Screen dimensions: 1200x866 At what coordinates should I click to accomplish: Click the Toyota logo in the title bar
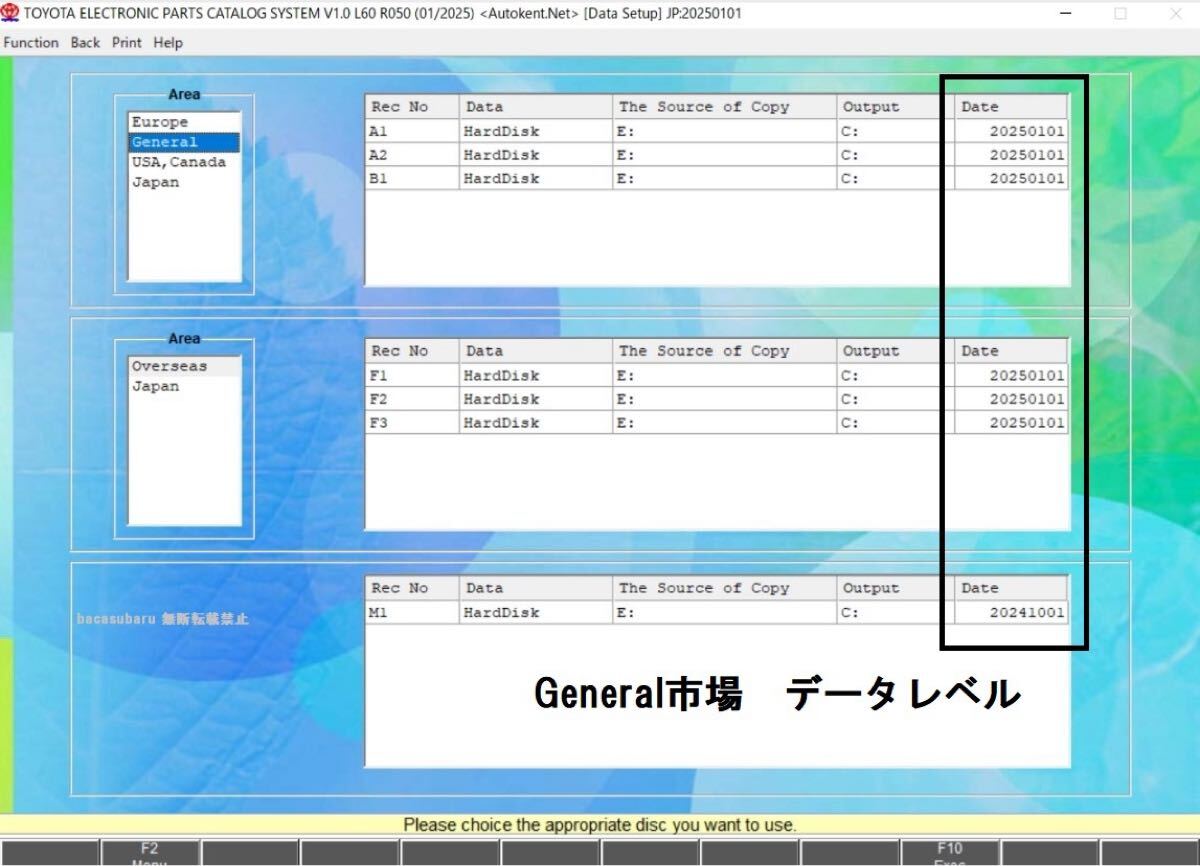tap(11, 14)
